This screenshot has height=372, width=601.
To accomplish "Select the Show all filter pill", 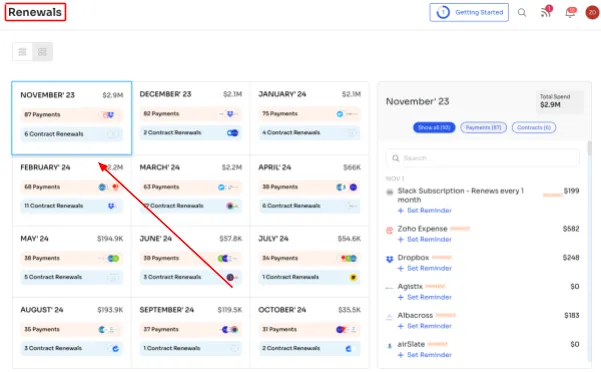I will point(434,128).
